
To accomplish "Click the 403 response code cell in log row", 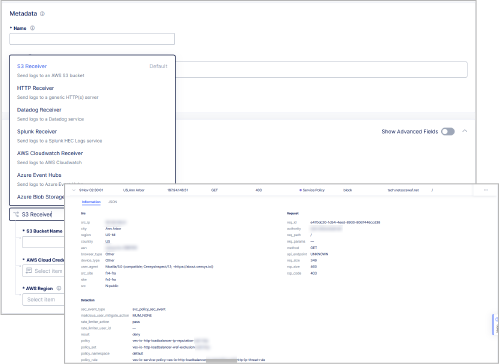I will click(x=259, y=190).
